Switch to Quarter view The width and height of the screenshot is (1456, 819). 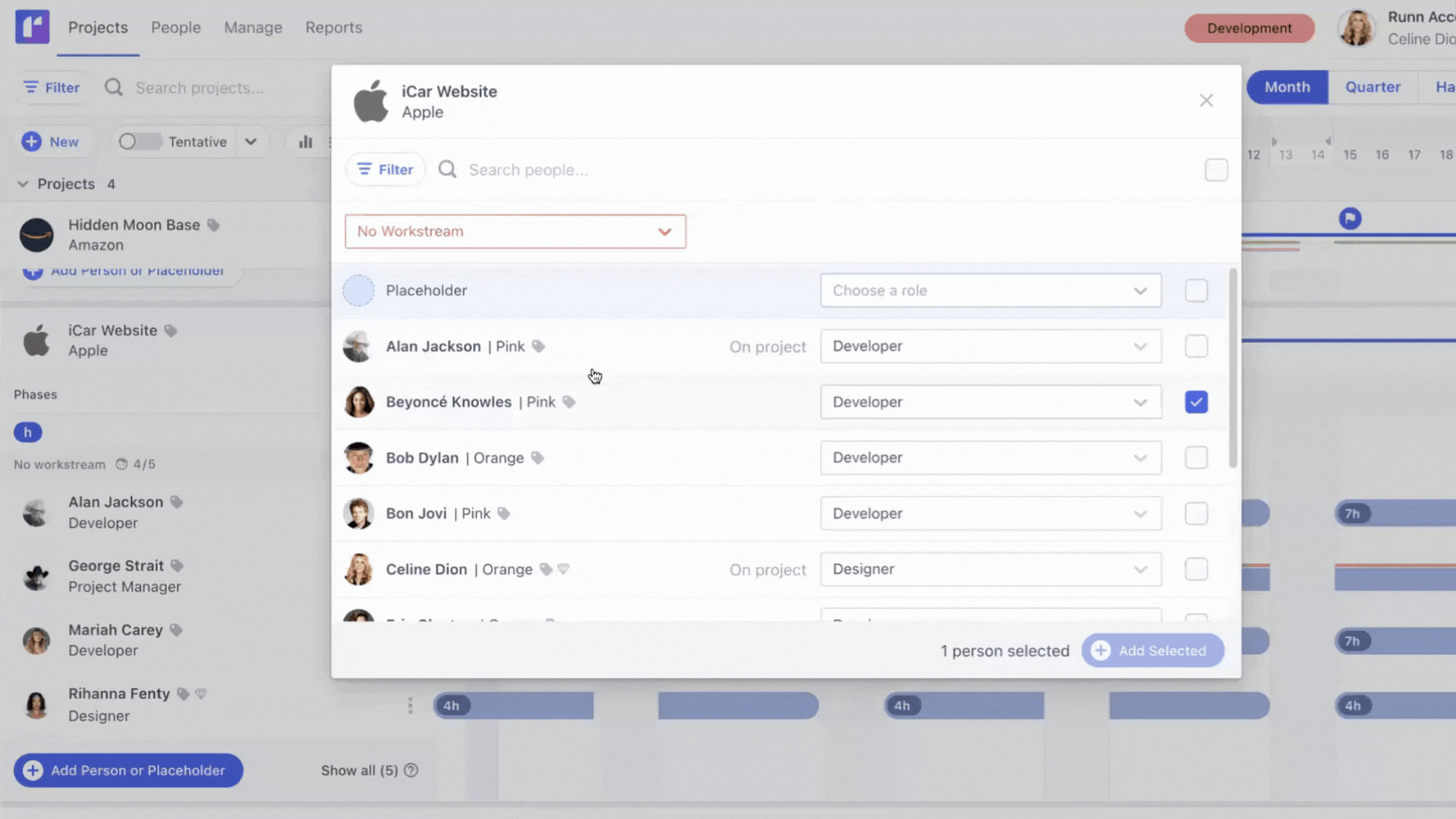click(x=1373, y=87)
